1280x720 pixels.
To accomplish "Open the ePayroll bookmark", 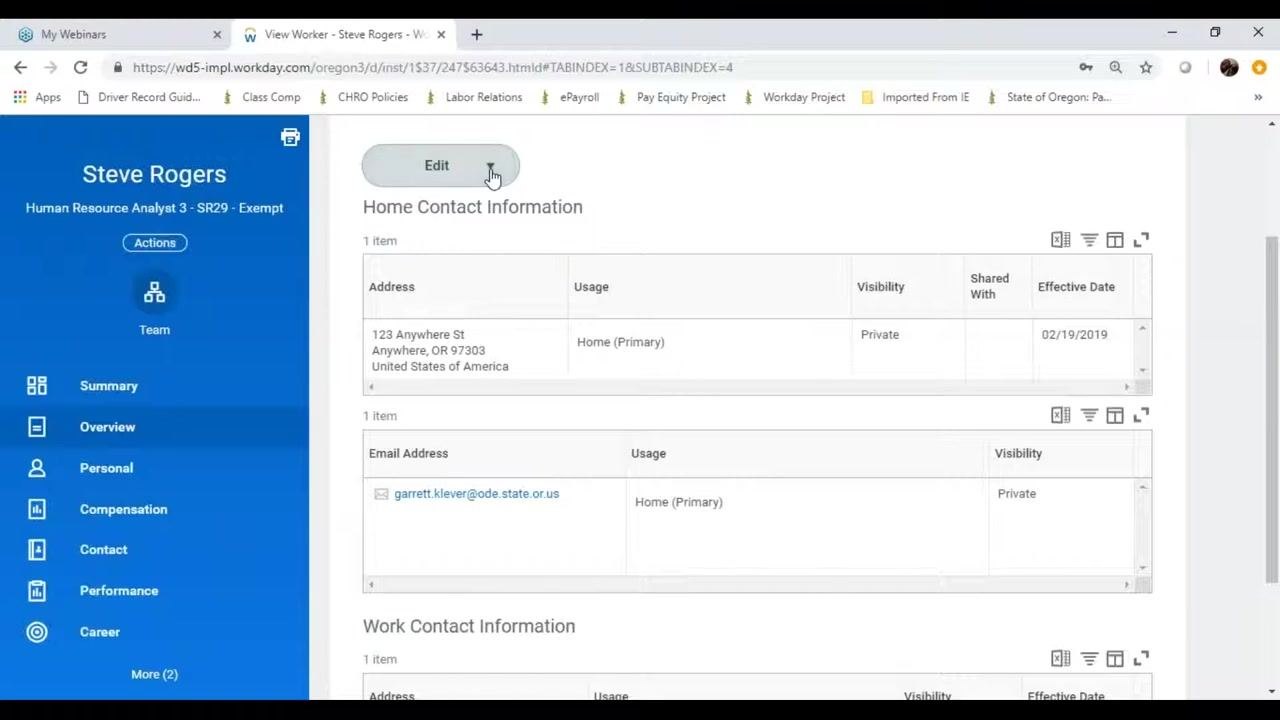I will point(570,97).
